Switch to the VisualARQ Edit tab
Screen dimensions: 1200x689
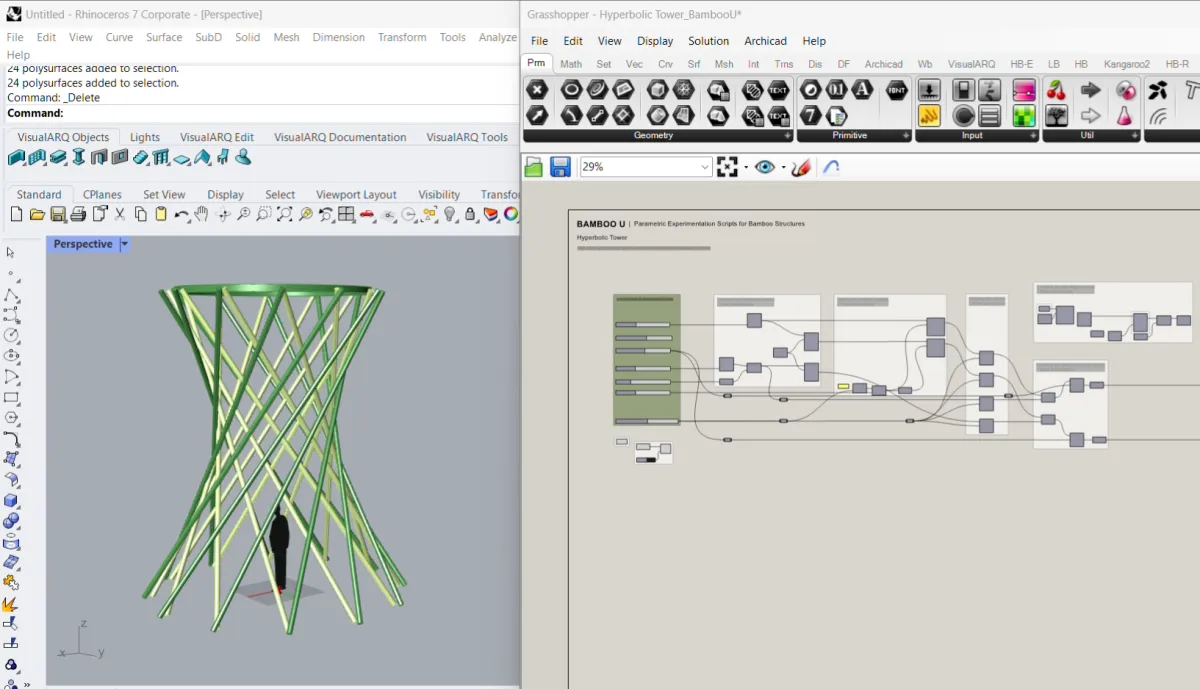click(216, 137)
